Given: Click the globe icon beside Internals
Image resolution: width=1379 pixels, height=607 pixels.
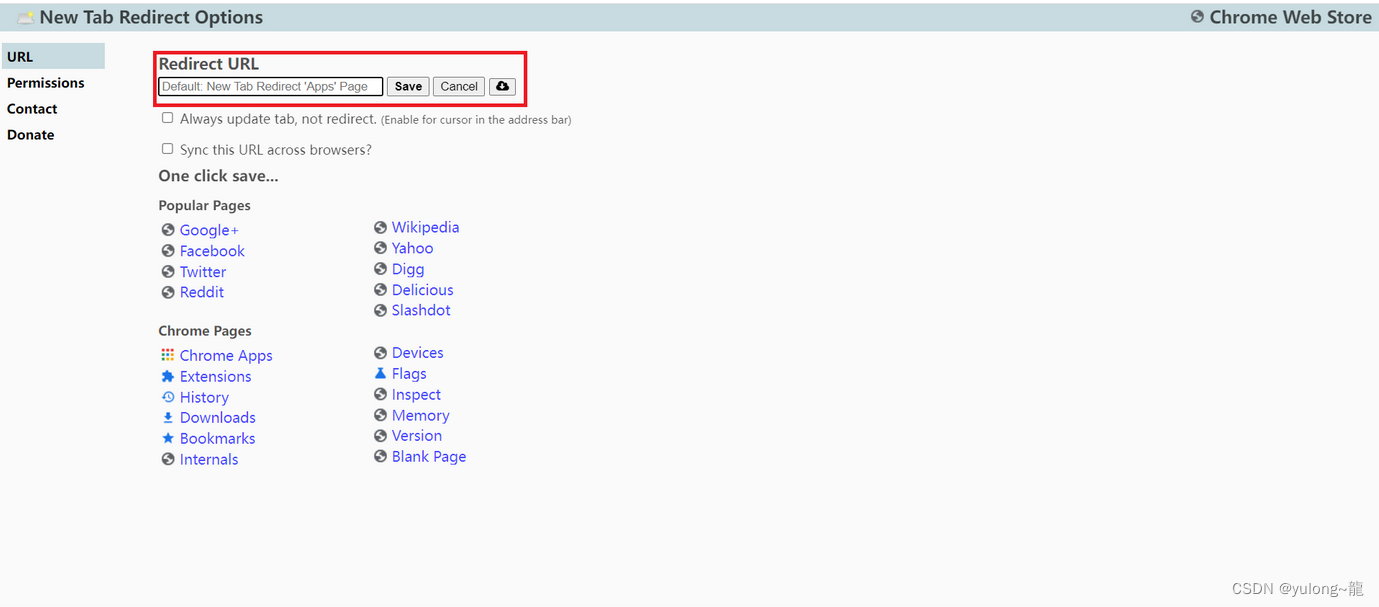Looking at the screenshot, I should pyautogui.click(x=168, y=459).
